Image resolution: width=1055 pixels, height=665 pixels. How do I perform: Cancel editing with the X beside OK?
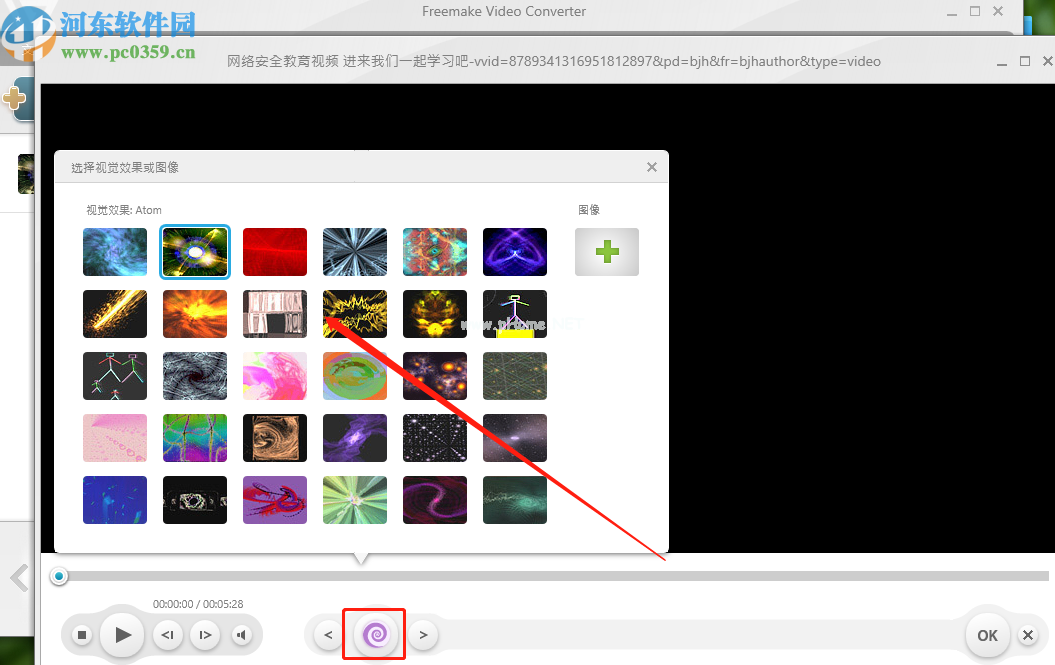[1027, 635]
